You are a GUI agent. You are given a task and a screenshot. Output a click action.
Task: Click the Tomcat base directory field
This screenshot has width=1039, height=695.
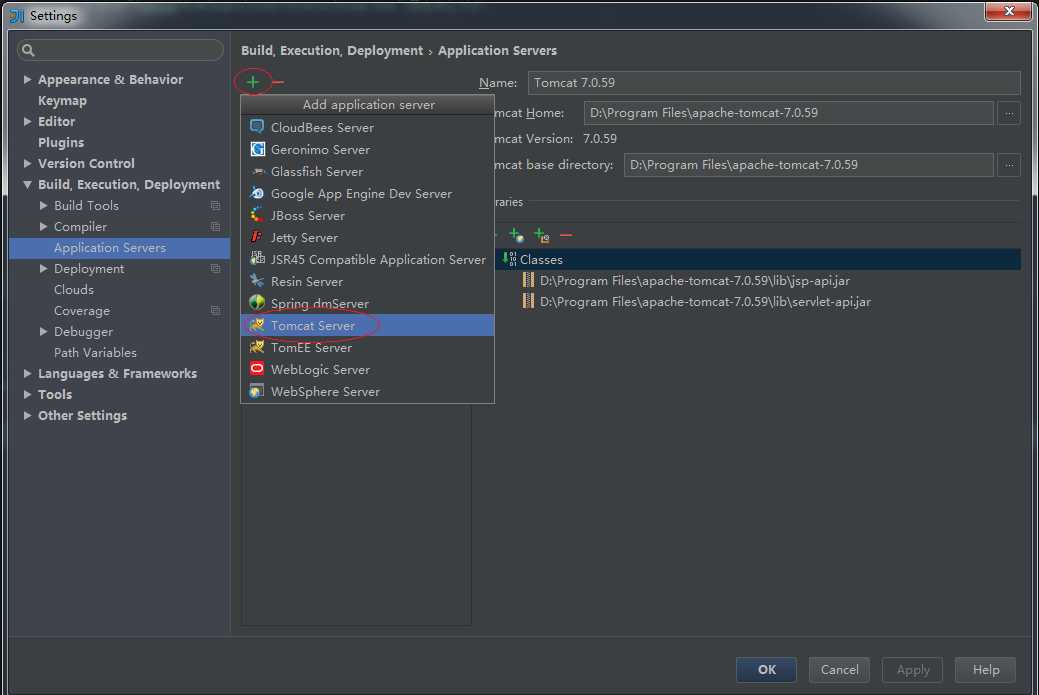(808, 165)
